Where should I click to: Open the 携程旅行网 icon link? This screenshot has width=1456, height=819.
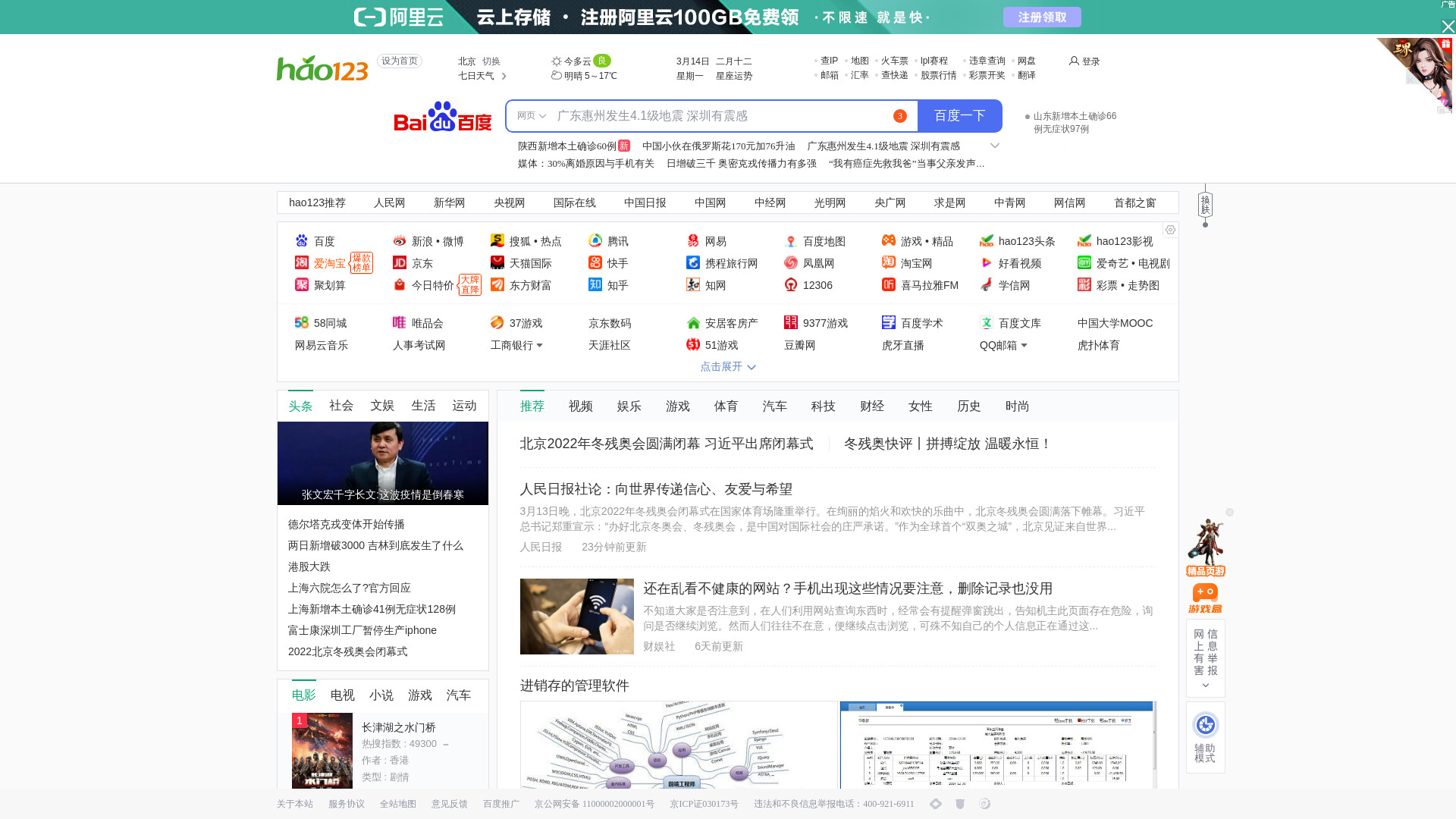click(x=693, y=262)
